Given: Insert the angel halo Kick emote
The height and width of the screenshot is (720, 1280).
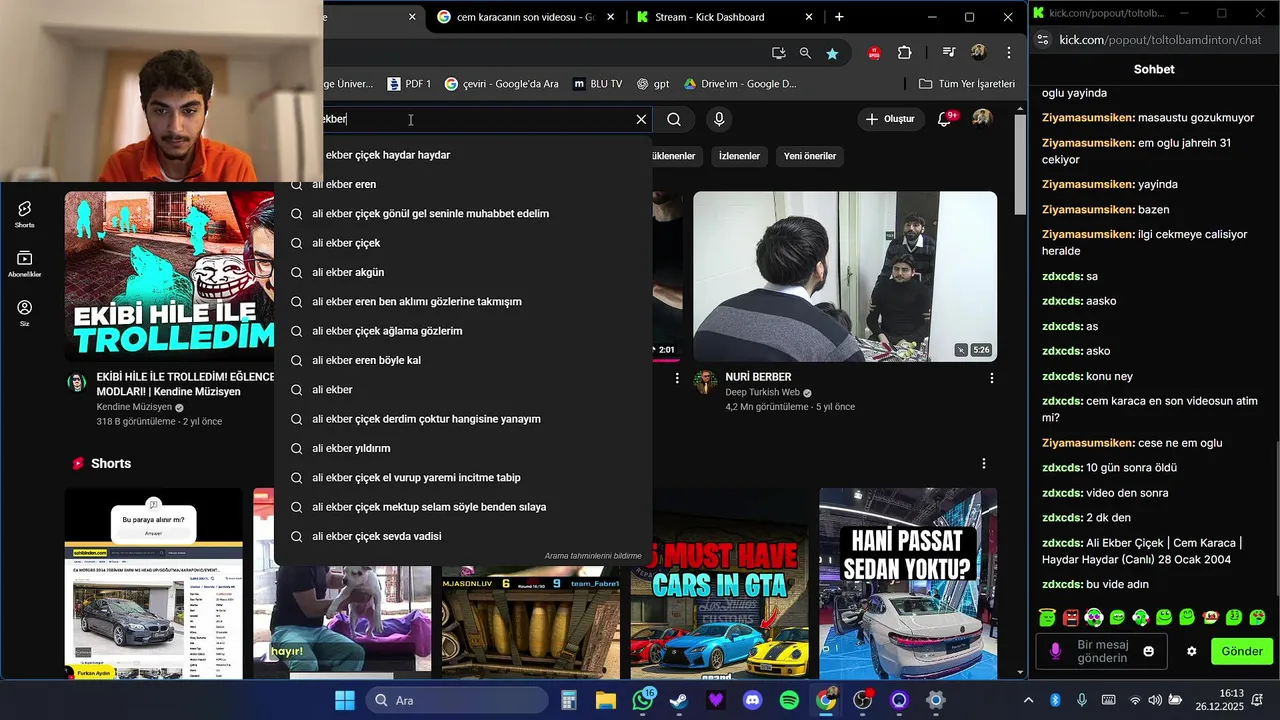Looking at the screenshot, I should [1047, 618].
